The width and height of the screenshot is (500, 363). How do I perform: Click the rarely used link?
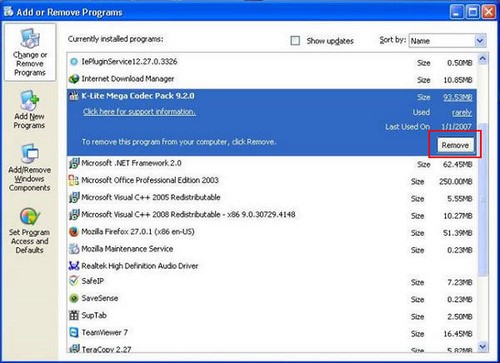[462, 113]
